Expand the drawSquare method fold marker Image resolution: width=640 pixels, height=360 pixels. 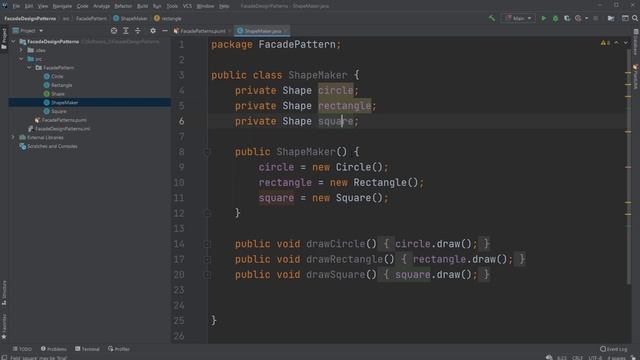tap(207, 275)
